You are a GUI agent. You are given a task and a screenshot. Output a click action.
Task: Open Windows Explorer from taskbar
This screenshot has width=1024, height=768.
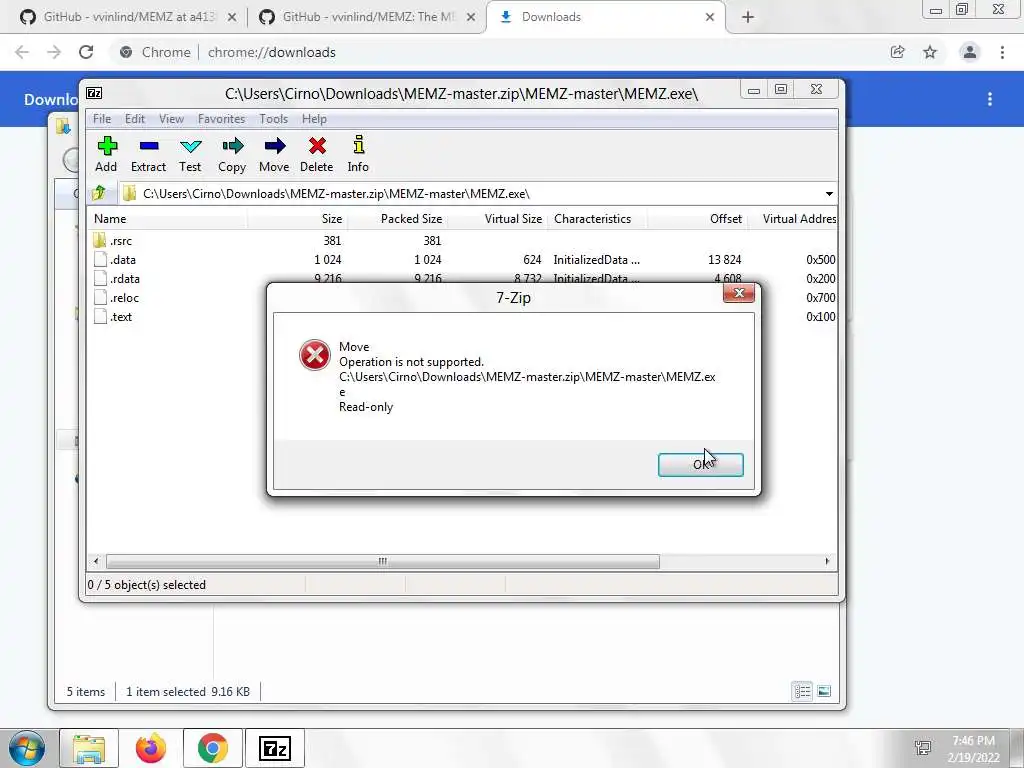tap(89, 748)
